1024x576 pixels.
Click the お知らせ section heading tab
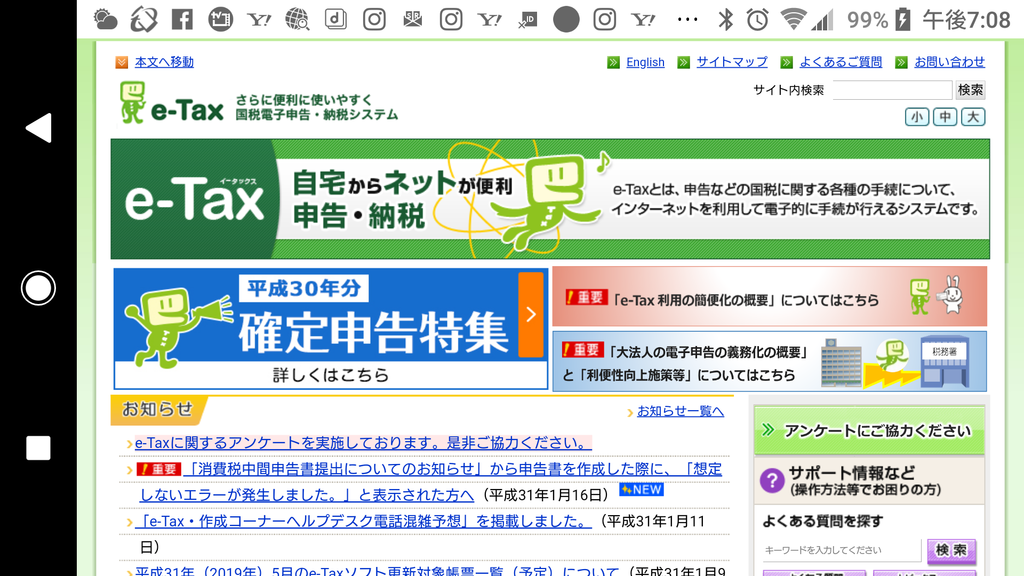coord(159,409)
